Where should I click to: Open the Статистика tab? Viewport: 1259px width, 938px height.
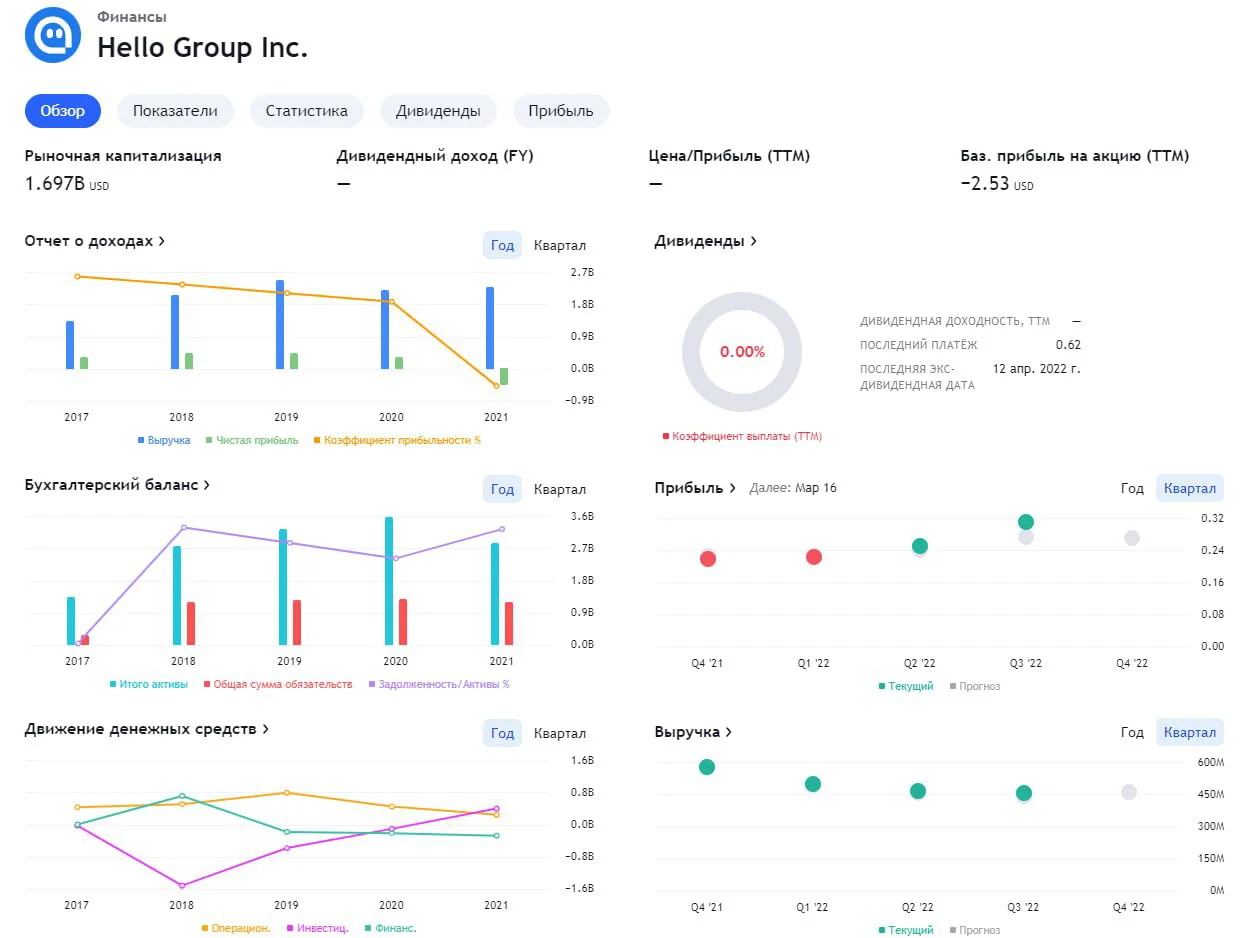coord(307,111)
